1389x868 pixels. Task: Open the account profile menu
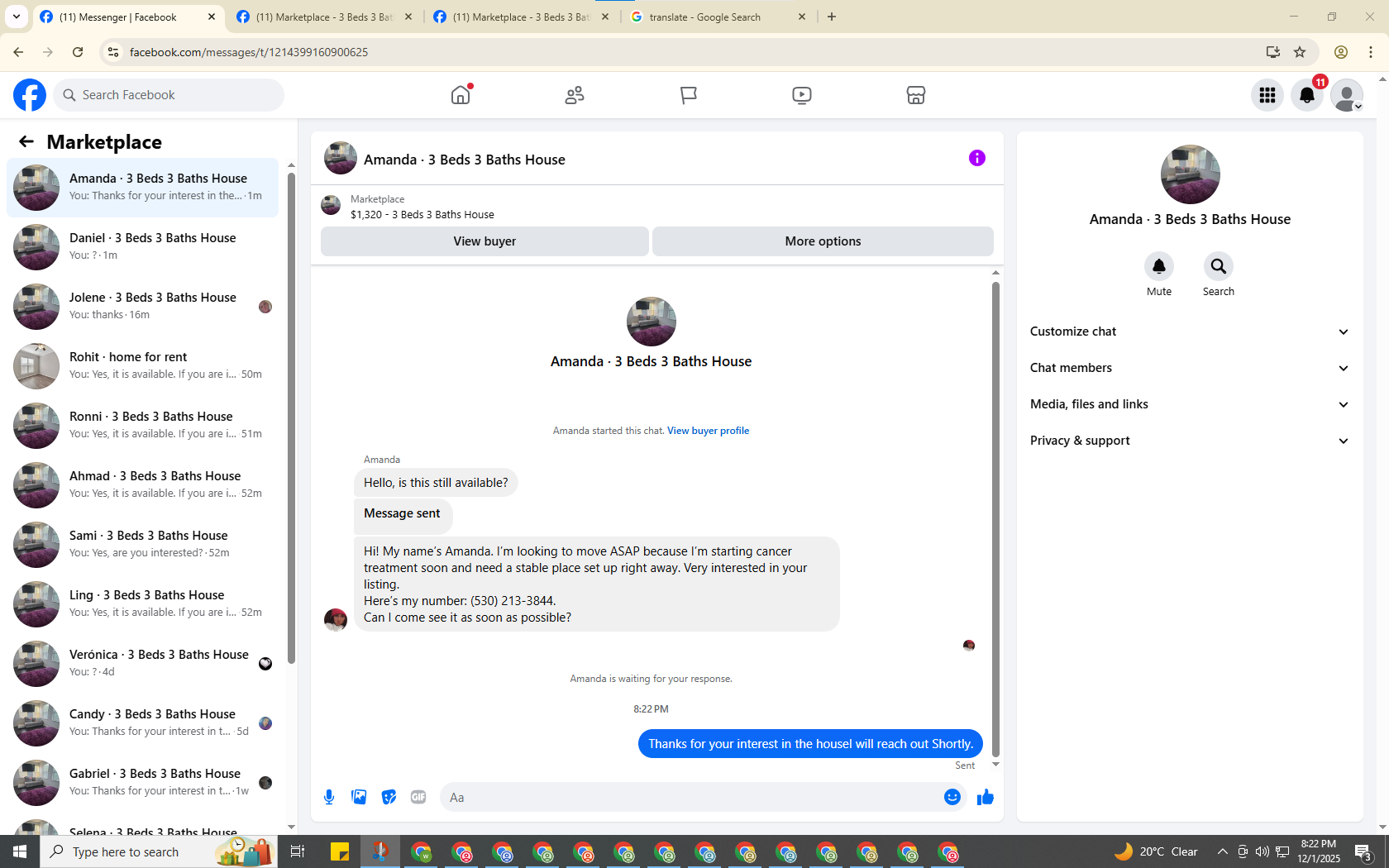coord(1347,95)
